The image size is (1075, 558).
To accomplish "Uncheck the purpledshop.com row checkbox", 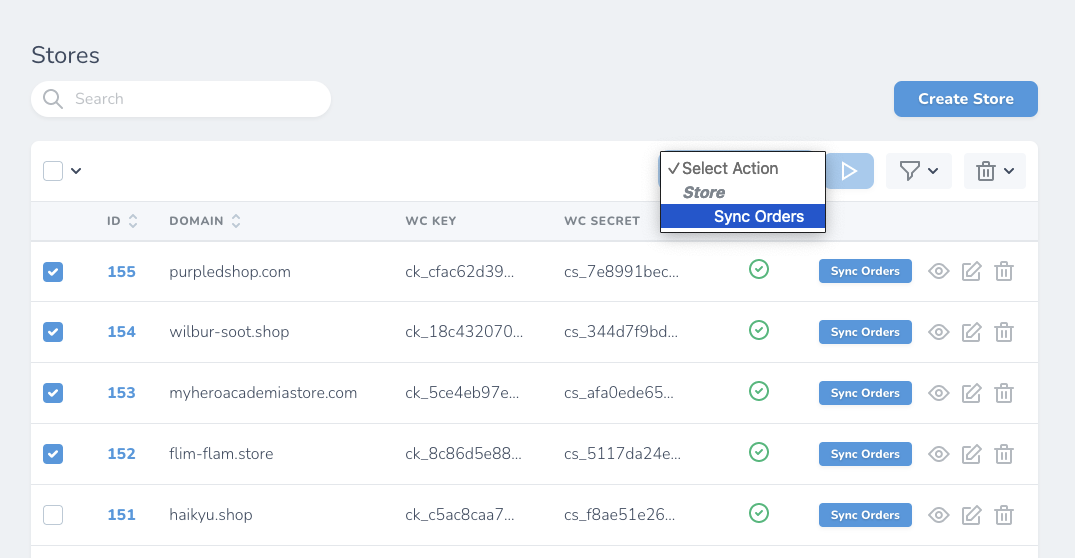I will 53,272.
